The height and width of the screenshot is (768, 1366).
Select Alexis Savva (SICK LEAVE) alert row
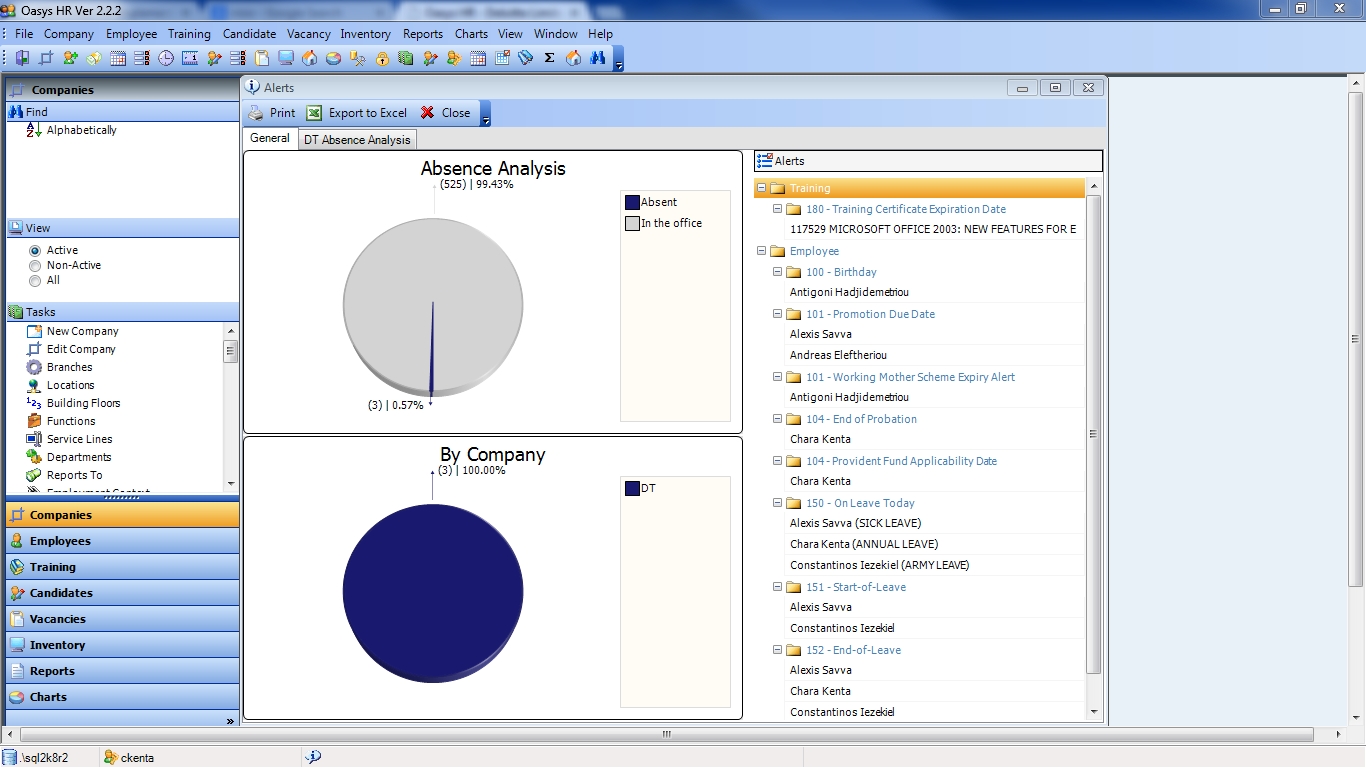pos(855,523)
